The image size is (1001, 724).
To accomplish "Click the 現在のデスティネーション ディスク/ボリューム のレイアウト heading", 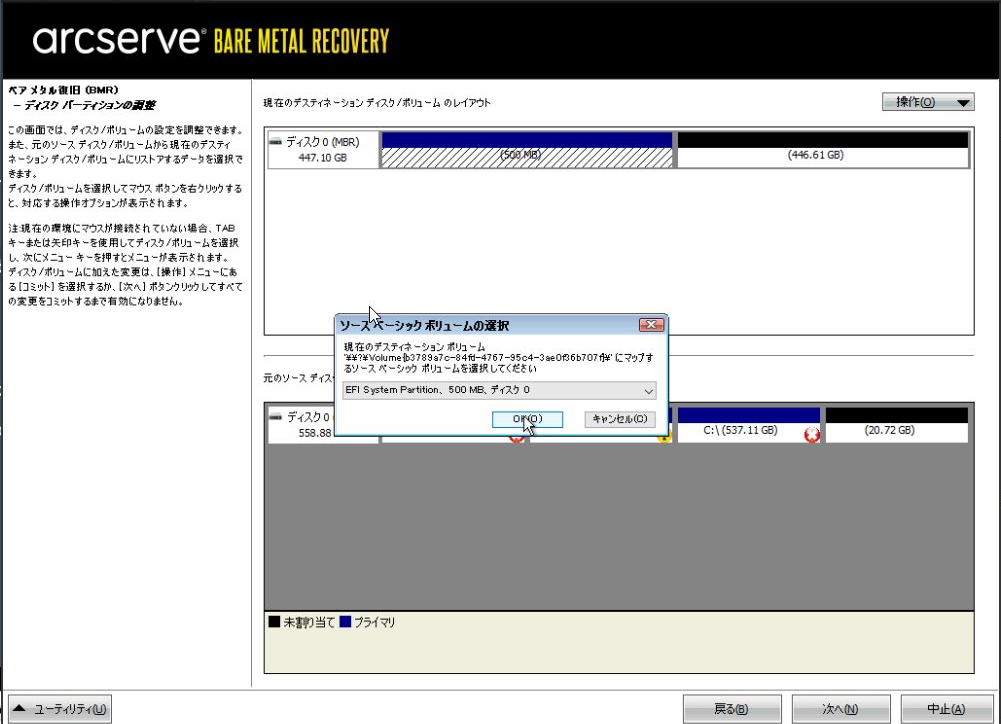I will tap(377, 103).
